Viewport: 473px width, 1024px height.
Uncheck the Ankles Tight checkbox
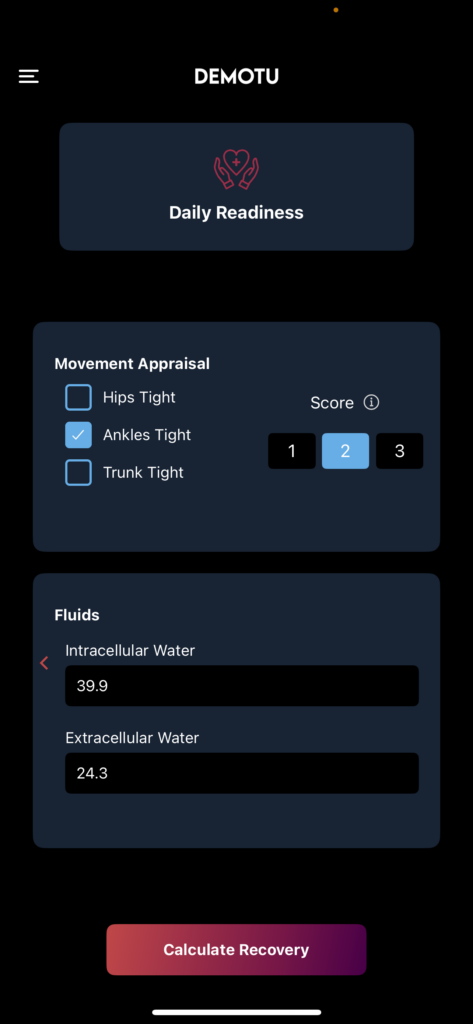tap(78, 435)
